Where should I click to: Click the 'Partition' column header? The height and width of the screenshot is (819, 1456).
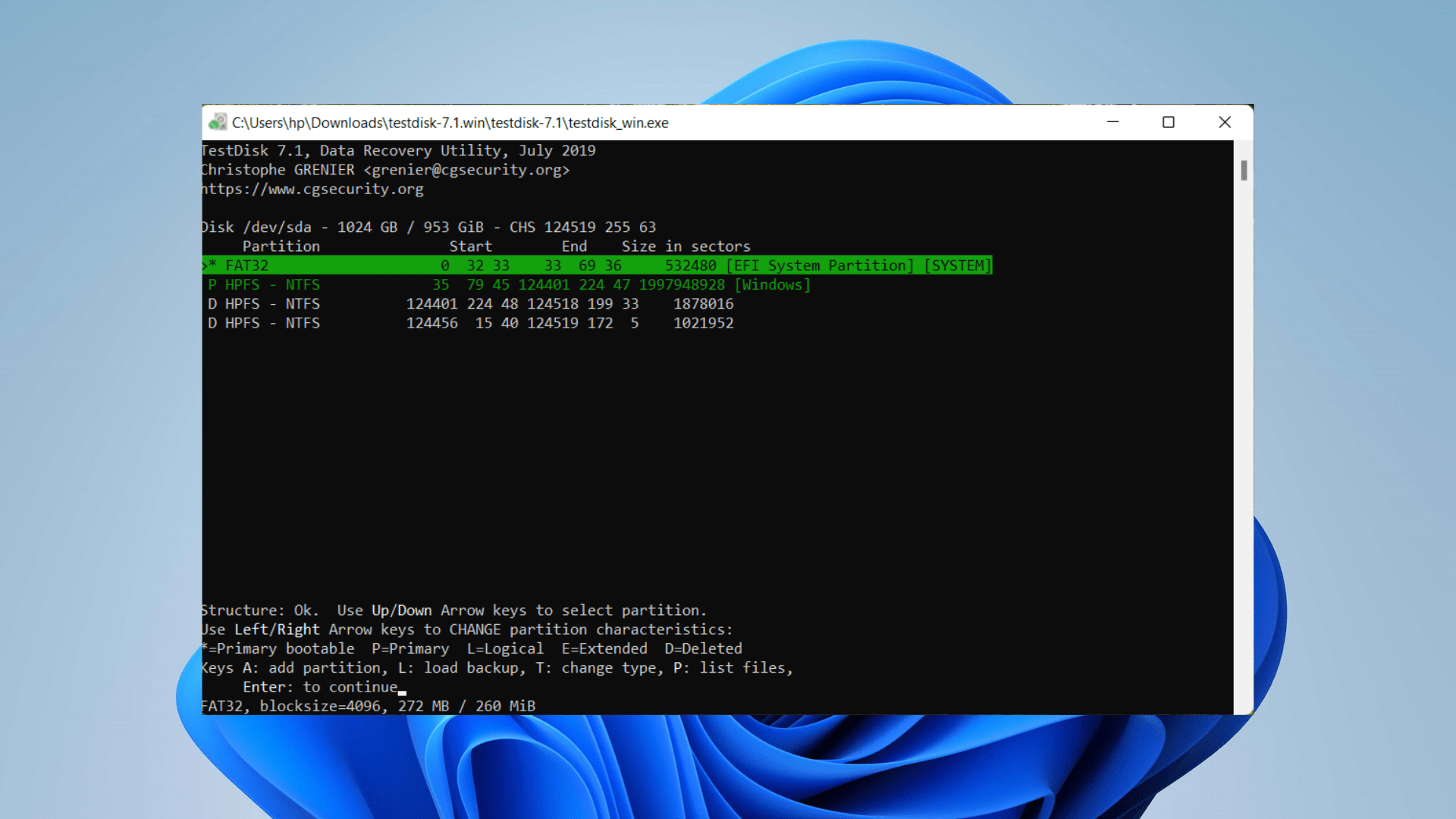281,246
